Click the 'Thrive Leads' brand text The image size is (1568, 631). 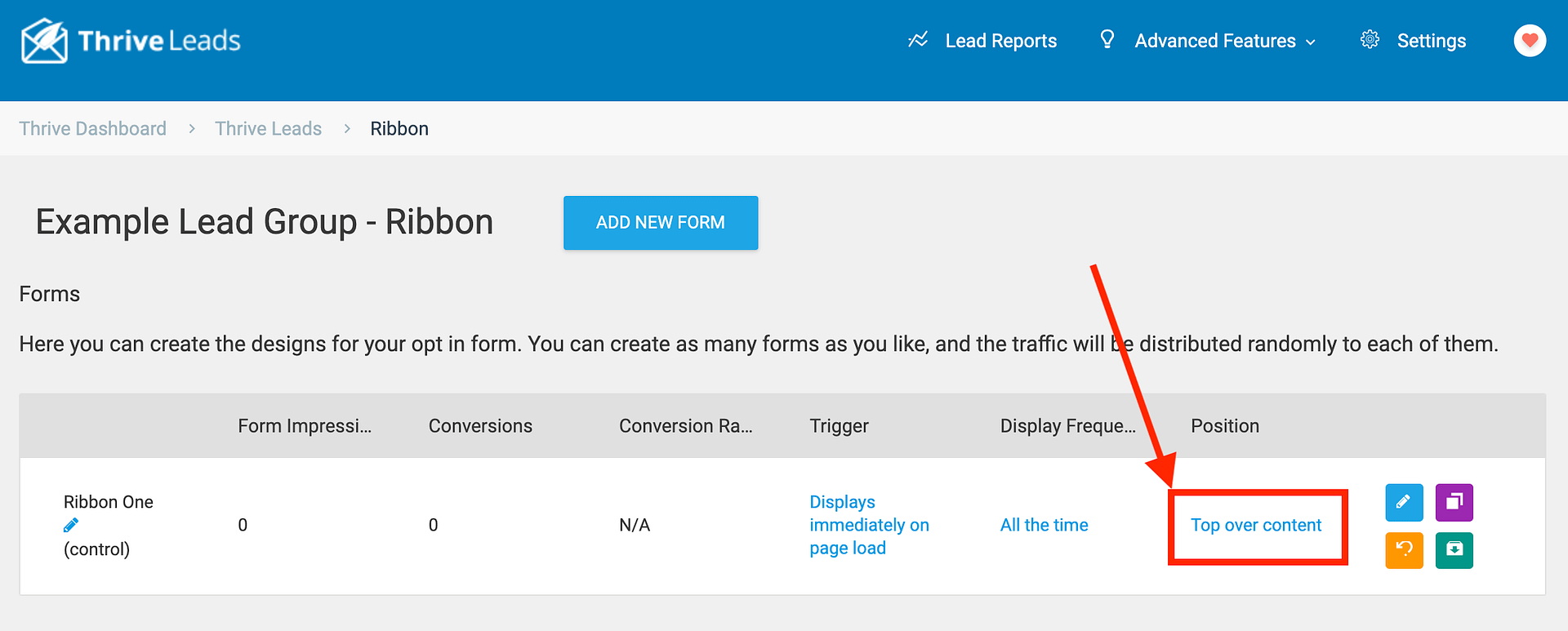coord(159,41)
